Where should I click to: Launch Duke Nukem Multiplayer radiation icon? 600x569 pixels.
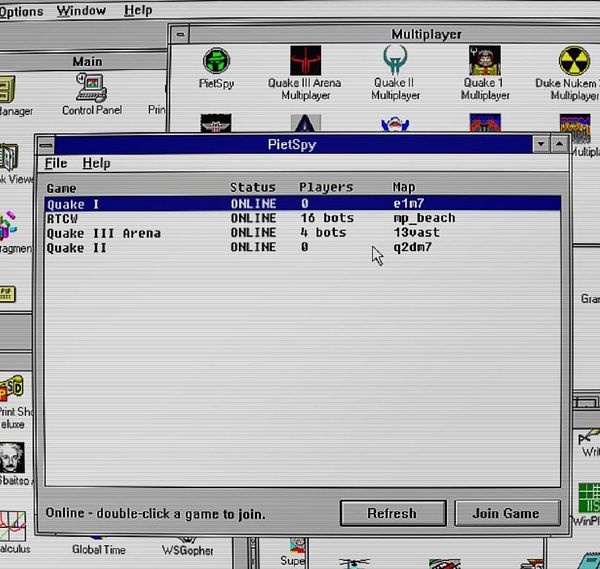coord(574,61)
